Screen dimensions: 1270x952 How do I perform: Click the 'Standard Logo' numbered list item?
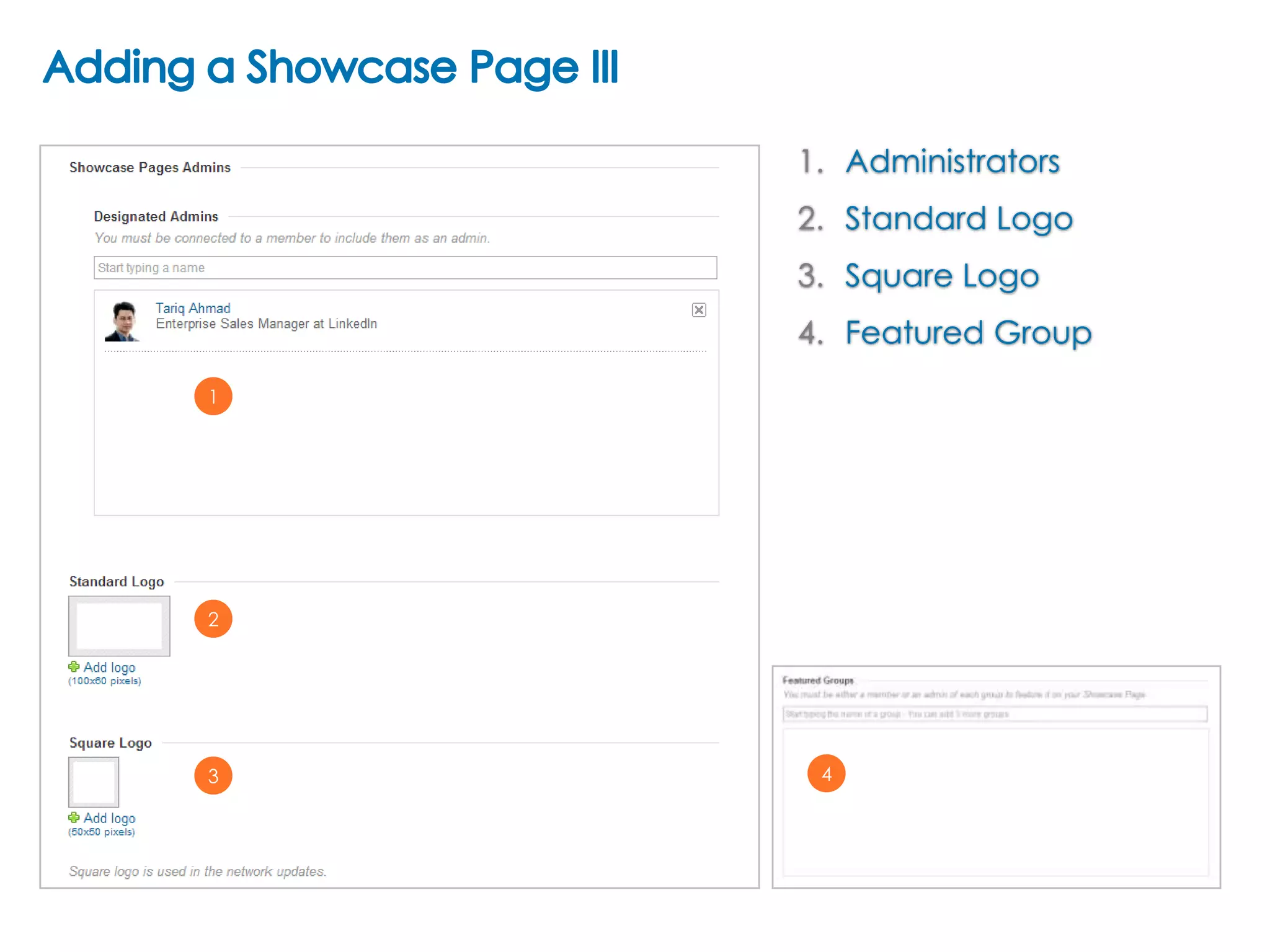pos(959,219)
